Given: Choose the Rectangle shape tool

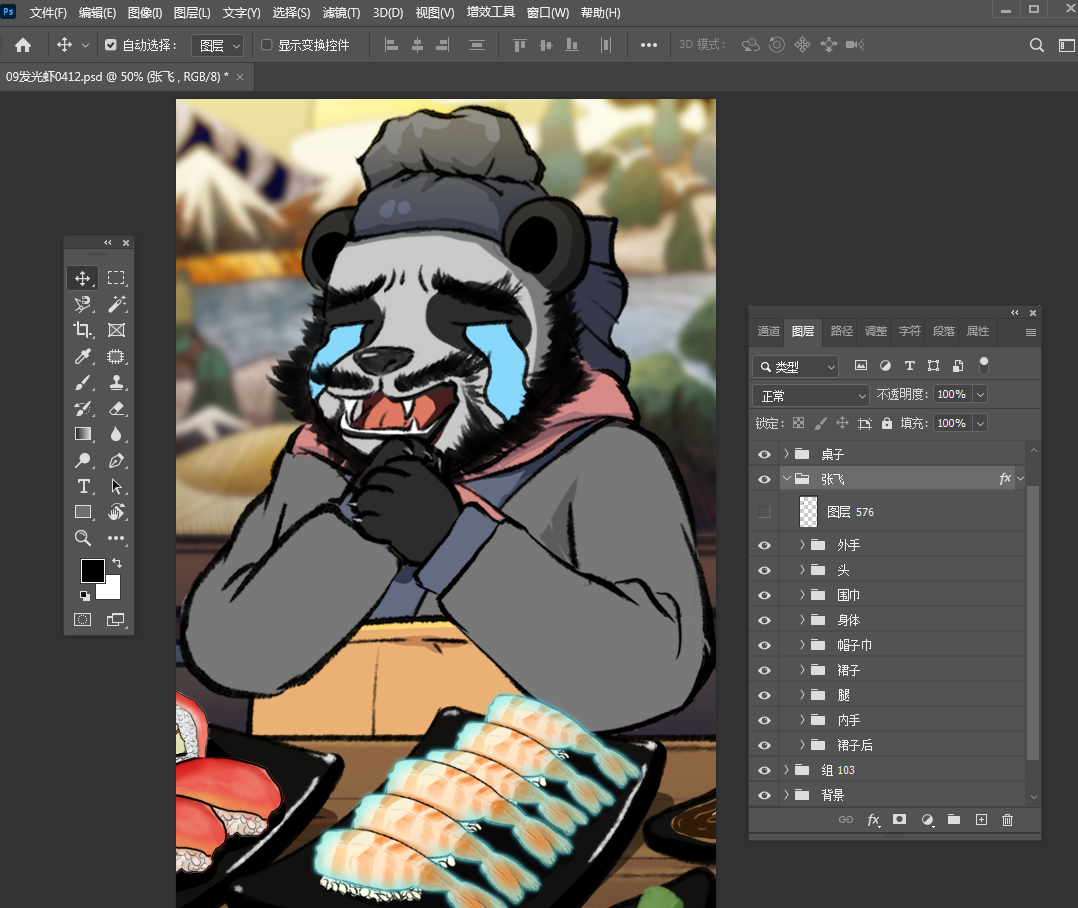Looking at the screenshot, I should point(82,512).
